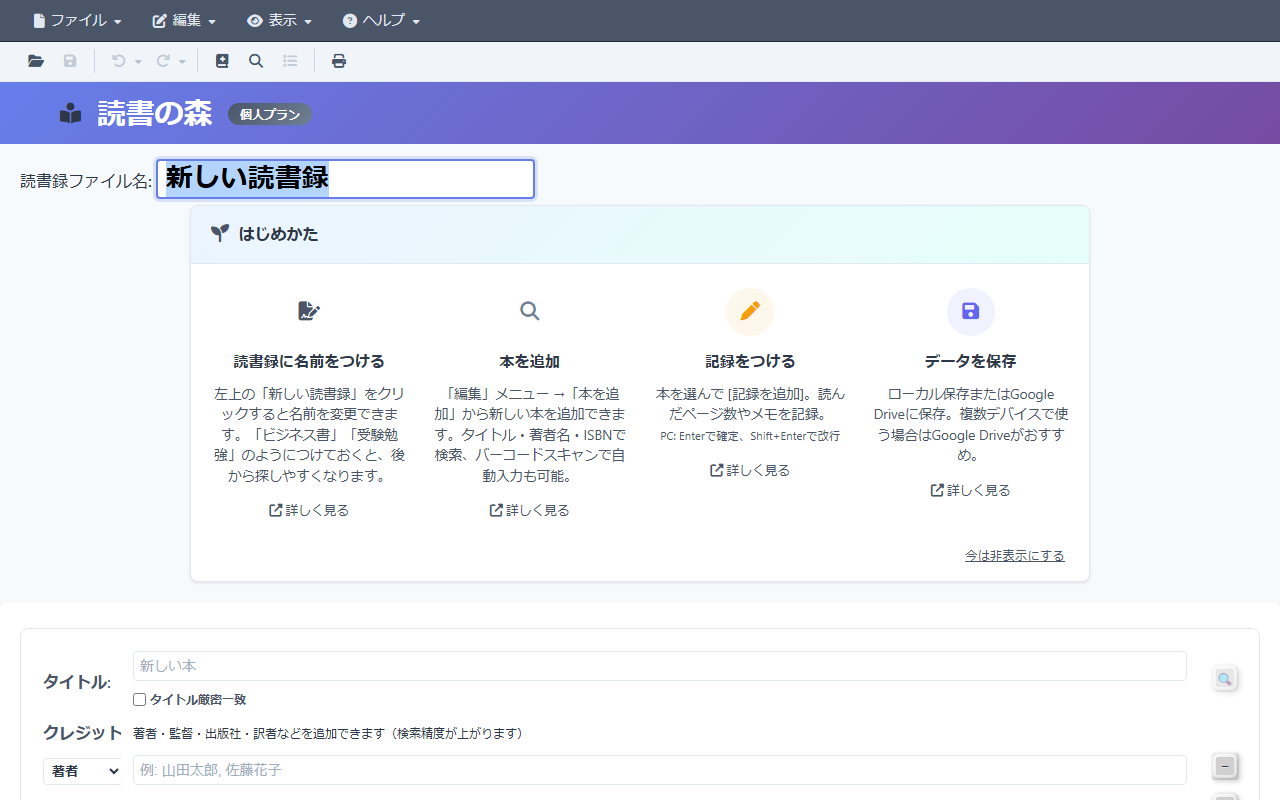Click the orange pencil icon above 記録をつける

750,311
